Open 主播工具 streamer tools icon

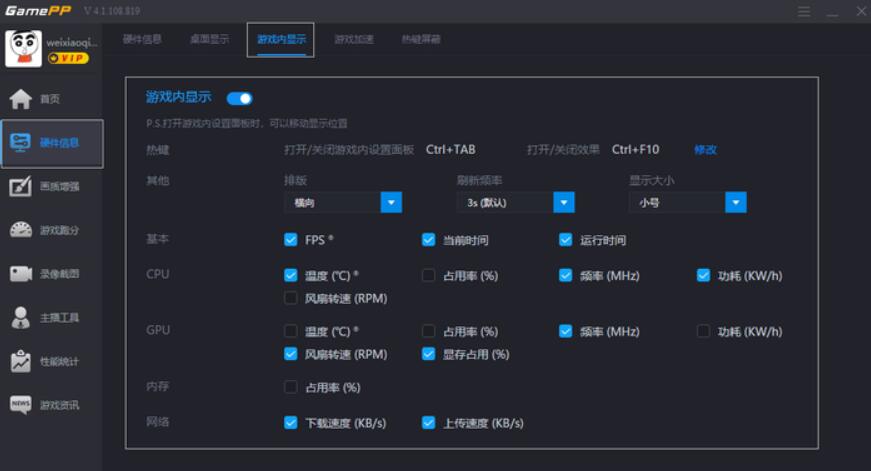pyautogui.click(x=21, y=318)
